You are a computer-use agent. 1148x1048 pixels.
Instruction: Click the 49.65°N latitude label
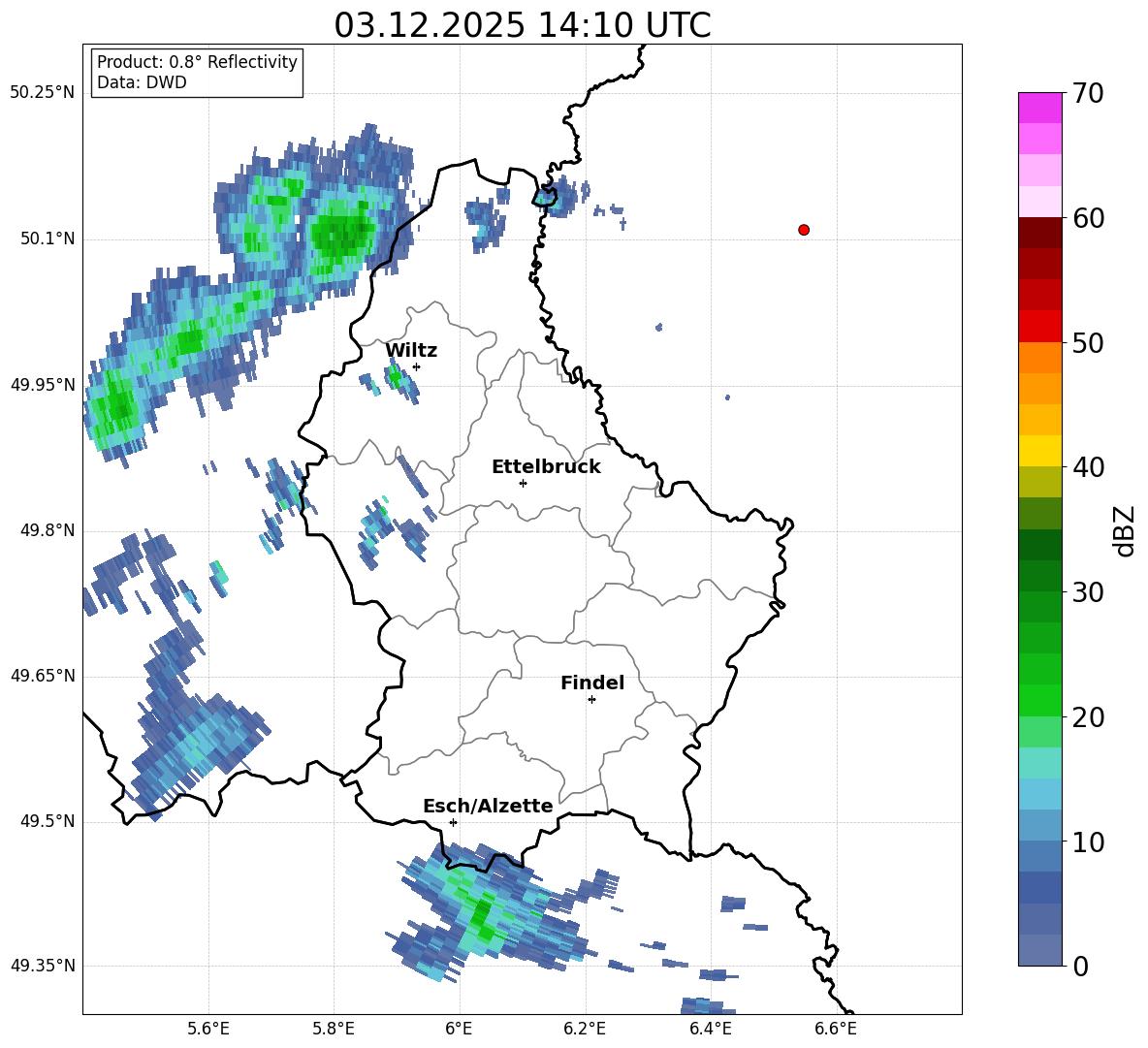(x=43, y=675)
